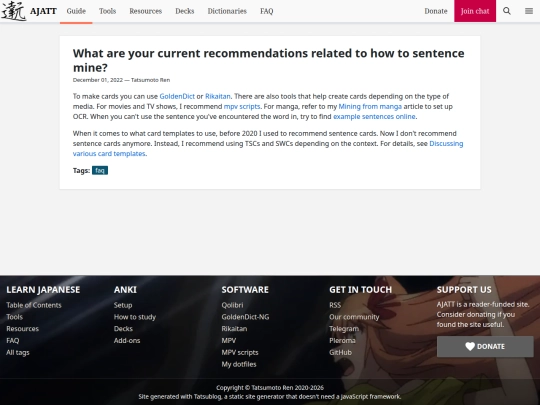Open My dotfiles footer link
Screen dimensions: 540x405
[x=239, y=364]
